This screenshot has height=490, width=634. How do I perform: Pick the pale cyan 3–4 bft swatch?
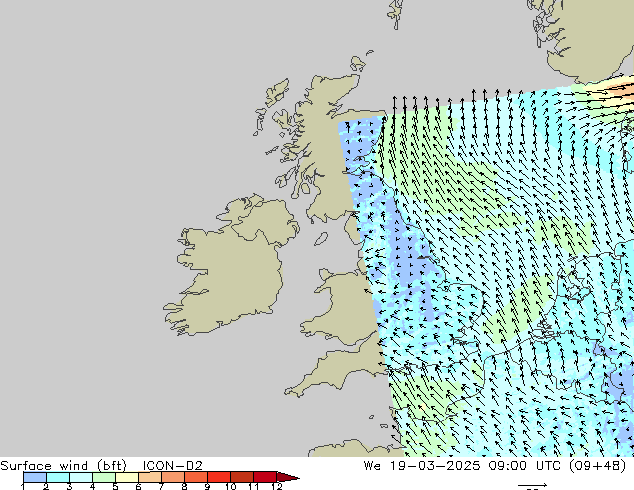click(81, 477)
